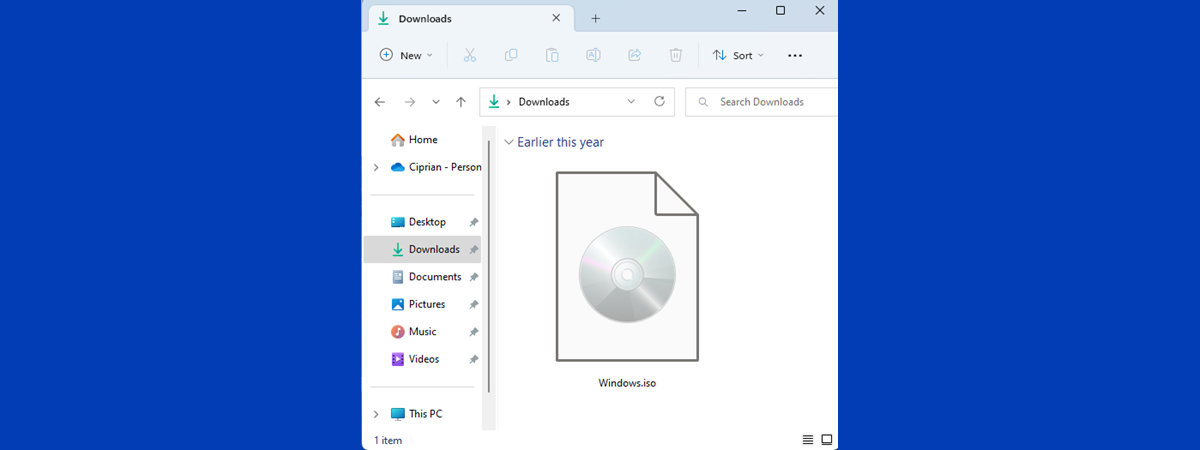Click the Rename icon in the toolbar
This screenshot has width=1200, height=450.
[593, 55]
